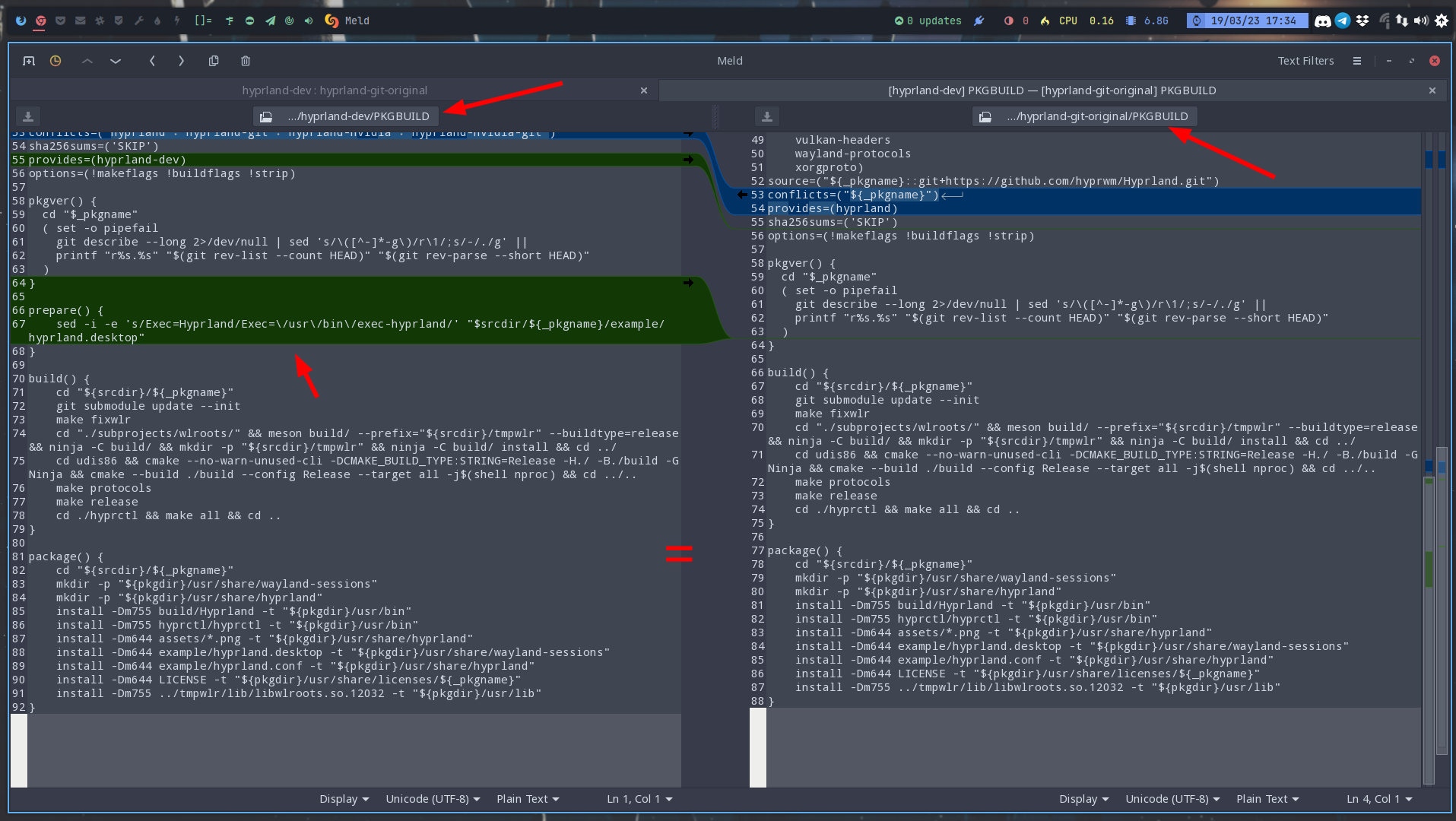Jump to the next change
Viewport: 1456px width, 821px height.
(x=116, y=61)
